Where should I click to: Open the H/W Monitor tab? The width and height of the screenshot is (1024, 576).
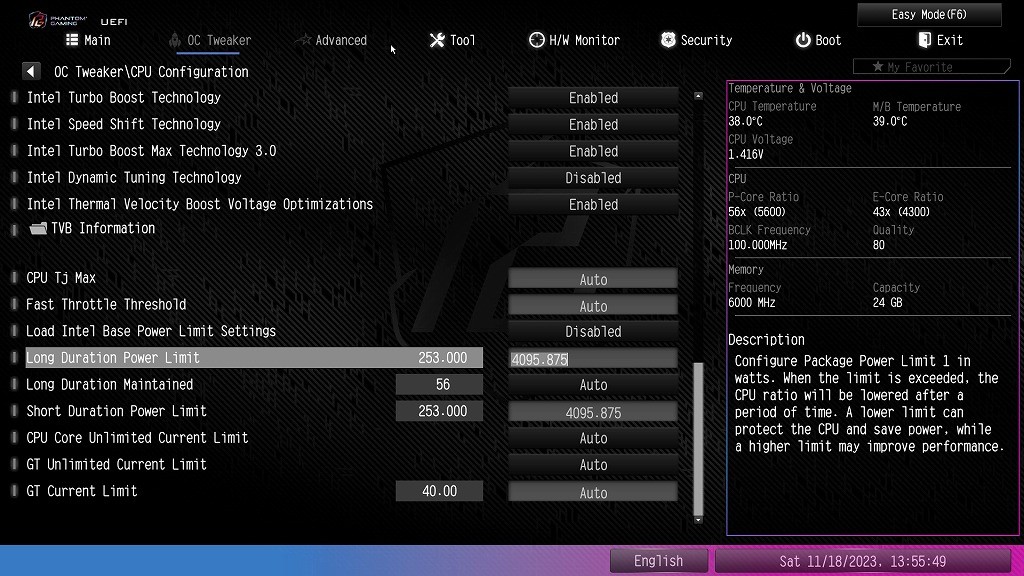tap(574, 40)
